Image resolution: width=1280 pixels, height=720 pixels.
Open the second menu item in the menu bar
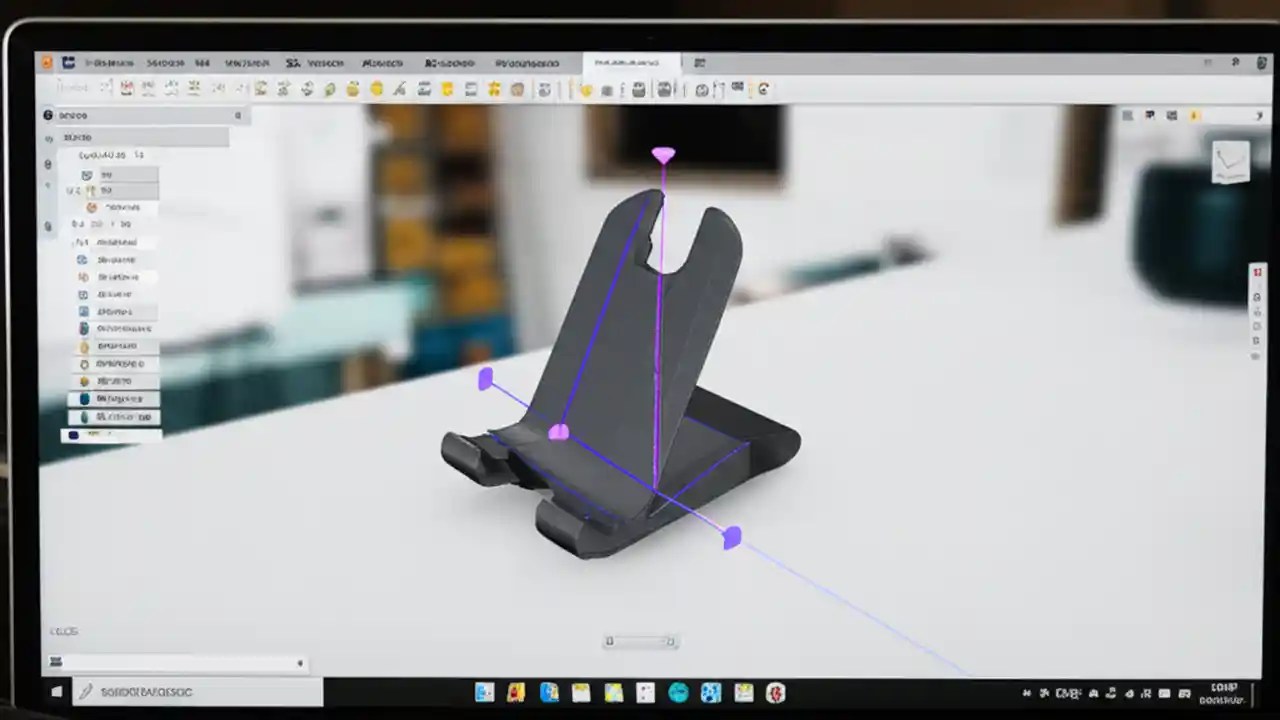pos(165,62)
